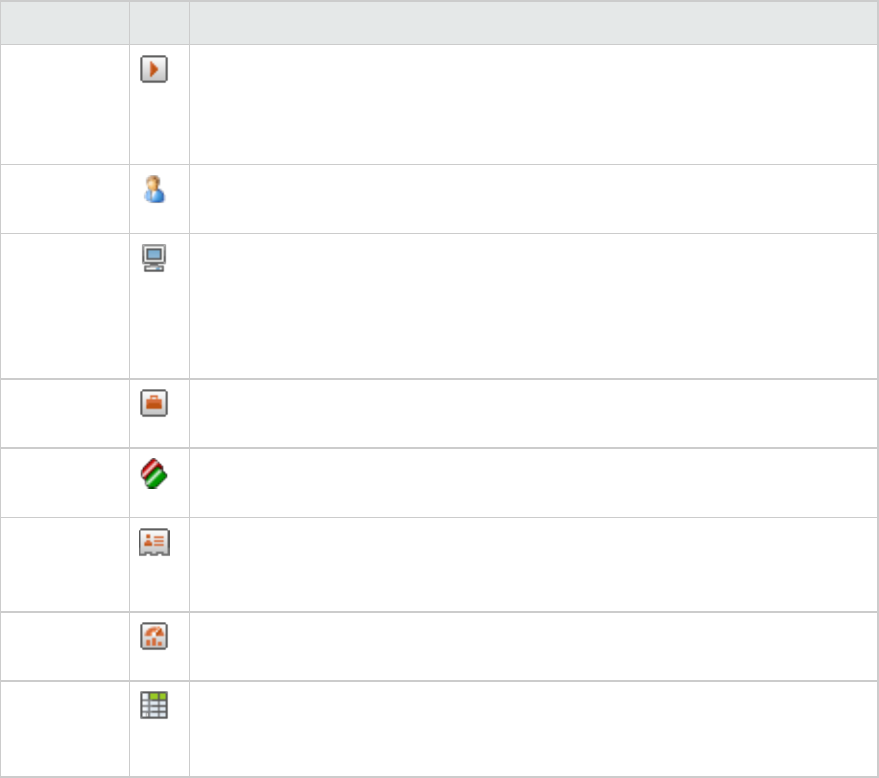879x778 pixels.
Task: Click the orange play arrow icon
Action: (154, 70)
